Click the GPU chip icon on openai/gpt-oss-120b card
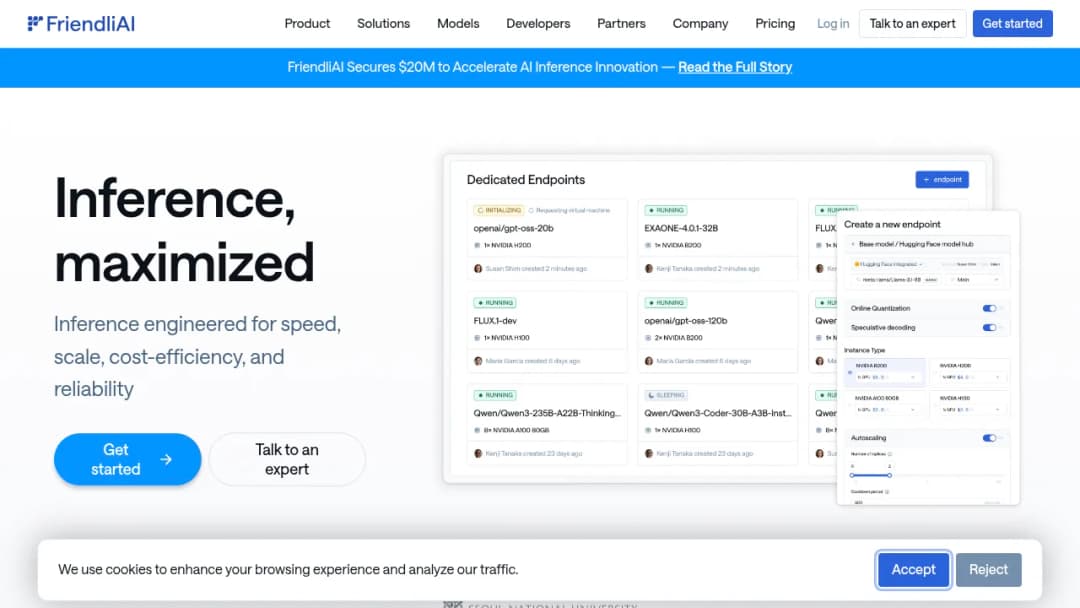The image size is (1080, 608). [x=647, y=337]
